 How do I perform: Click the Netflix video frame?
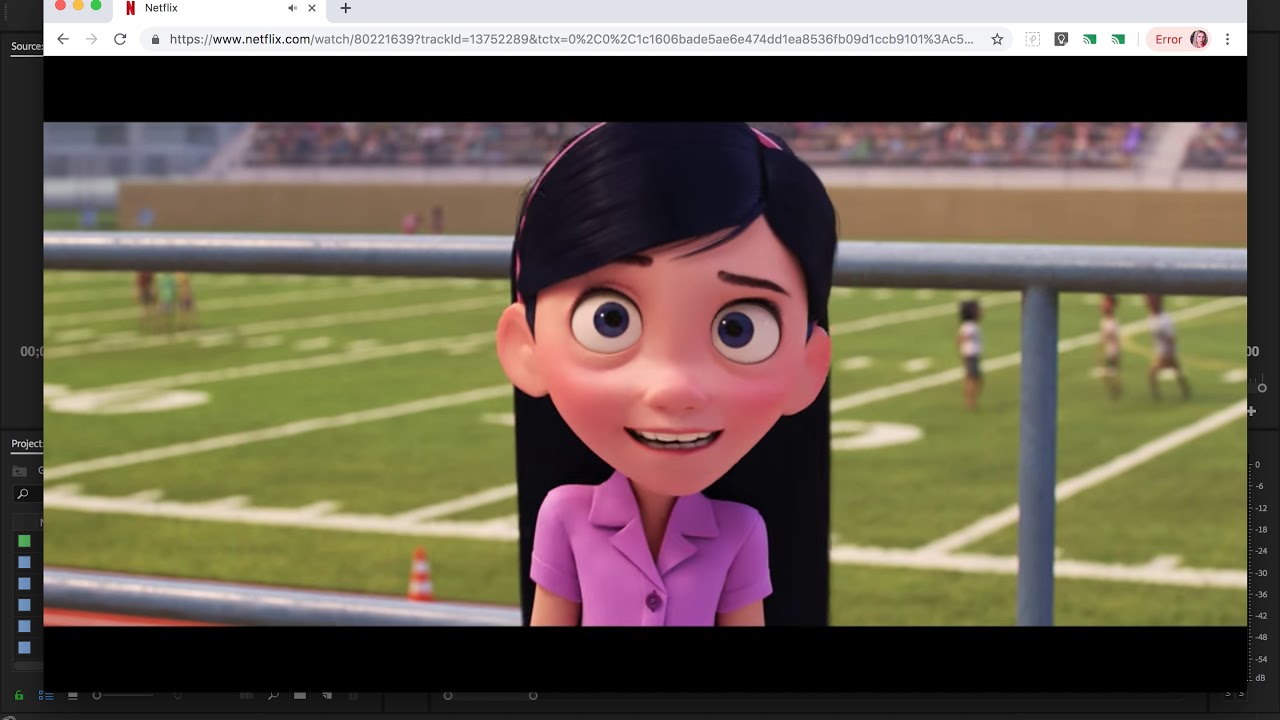tap(645, 374)
